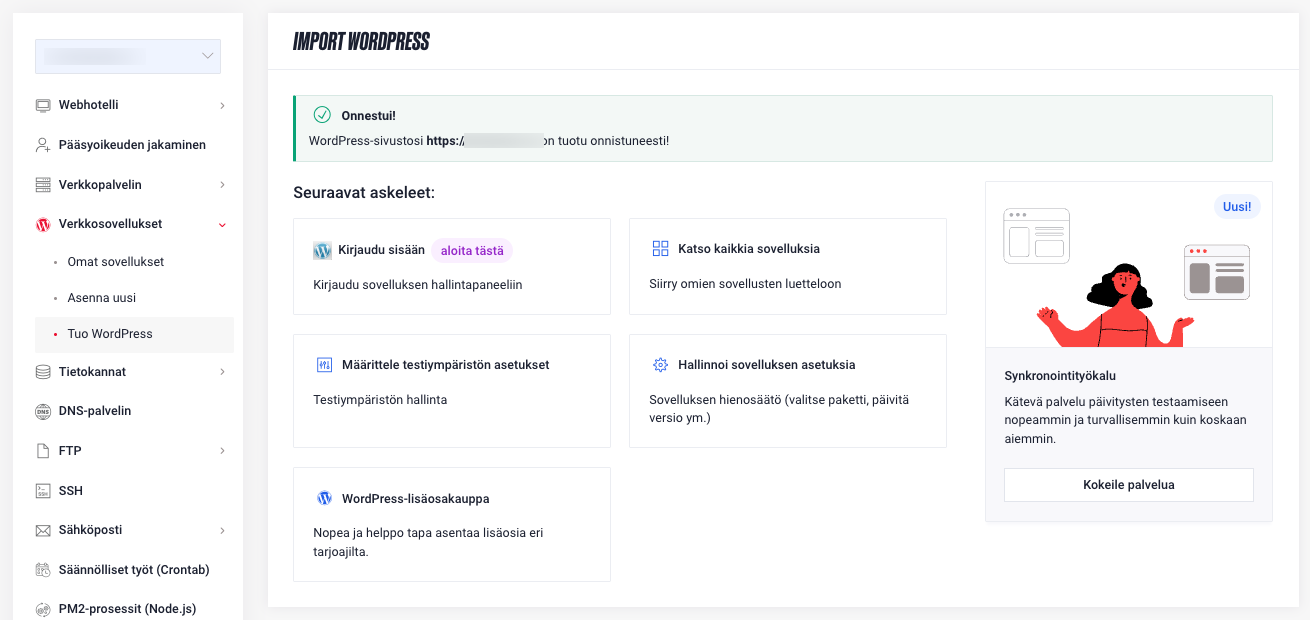Open the account selector dropdown at top
This screenshot has height=620, width=1310.
(128, 56)
